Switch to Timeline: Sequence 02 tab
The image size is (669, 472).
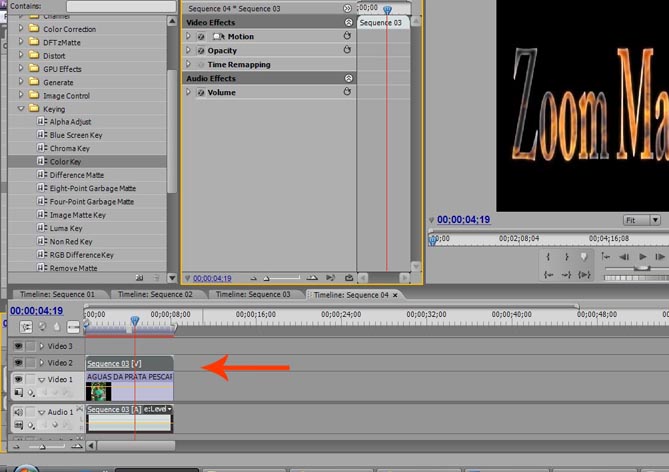[154, 295]
